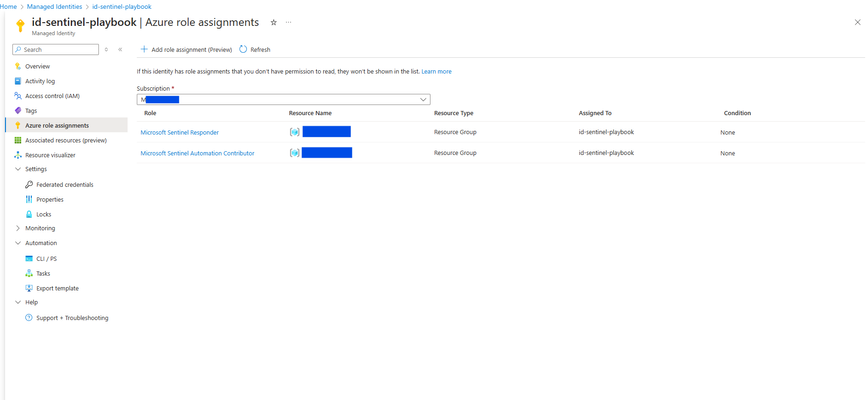Screen dimensions: 866x400
Task: Open the Learn more link
Action: [436, 72]
